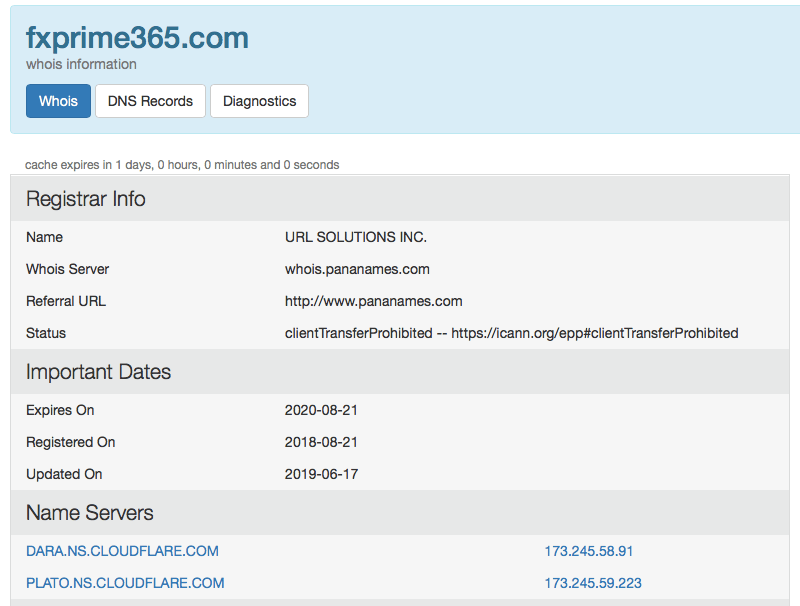Switch to the Whois tab
The width and height of the screenshot is (800, 606).
point(58,101)
